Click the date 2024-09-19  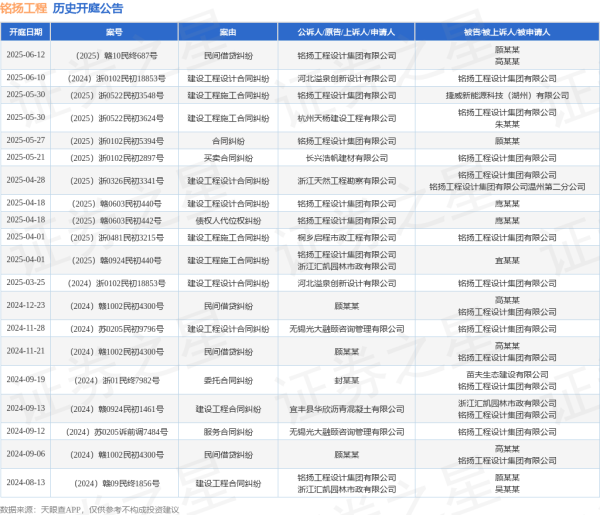(26, 380)
